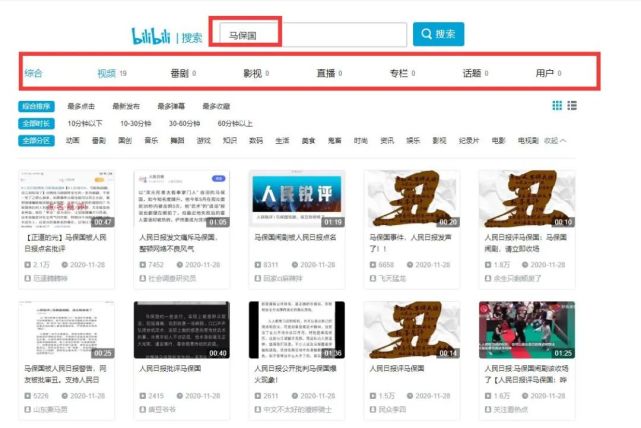641x428 pixels.
Task: Open the 视频 19 tab
Action: (x=112, y=73)
